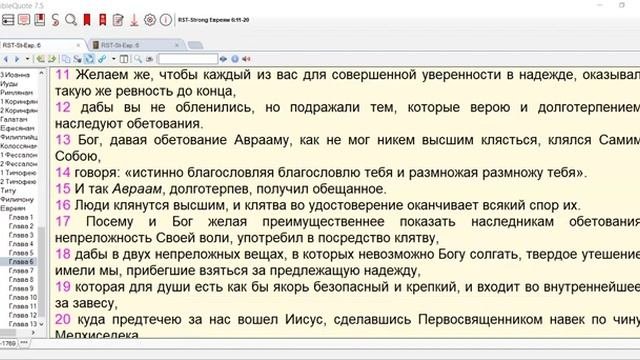Open Глава 7 of Евреям
The width and height of the screenshot is (640, 360).
tap(21, 271)
